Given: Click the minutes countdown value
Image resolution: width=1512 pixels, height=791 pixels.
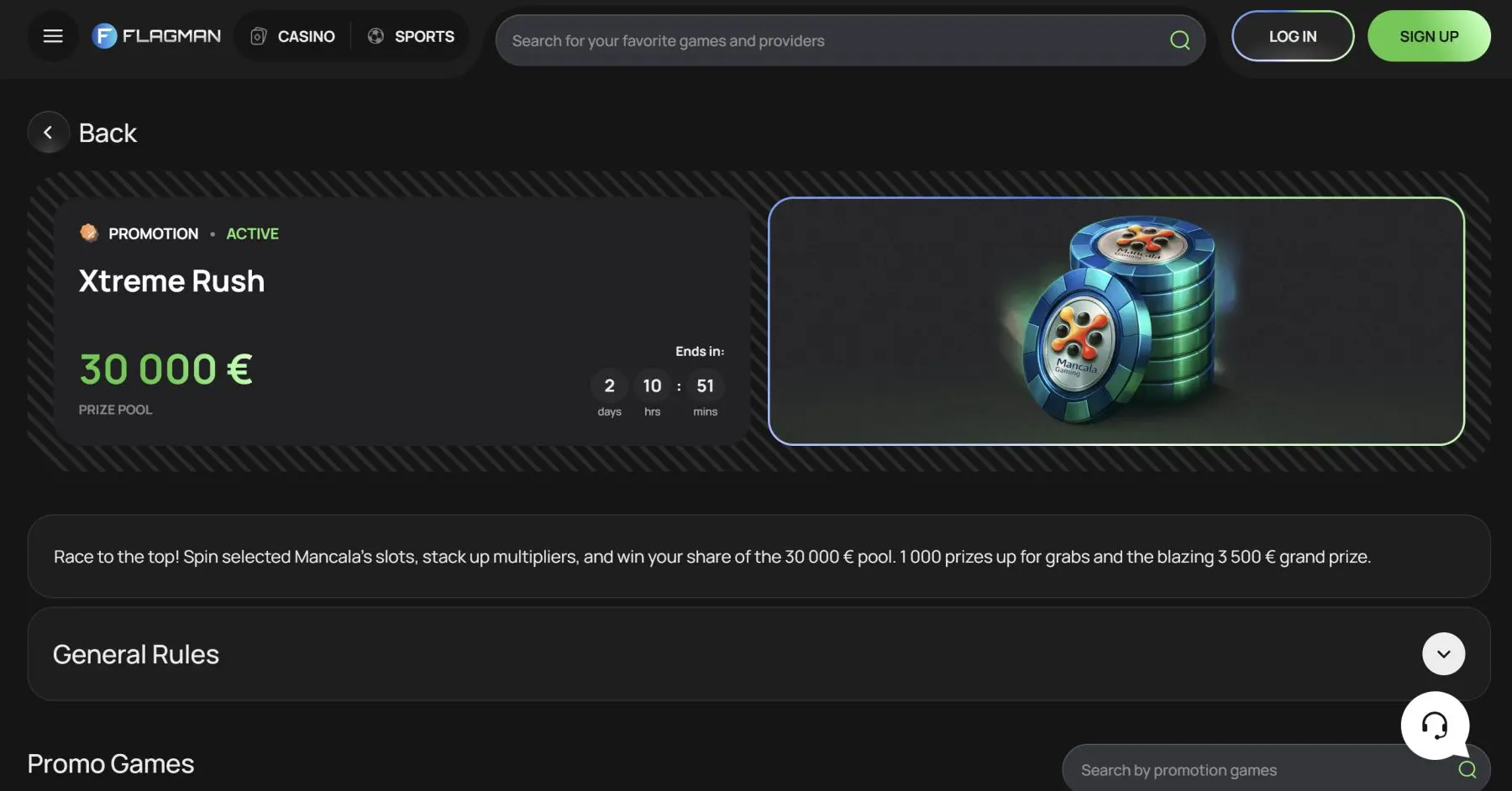Looking at the screenshot, I should (706, 385).
